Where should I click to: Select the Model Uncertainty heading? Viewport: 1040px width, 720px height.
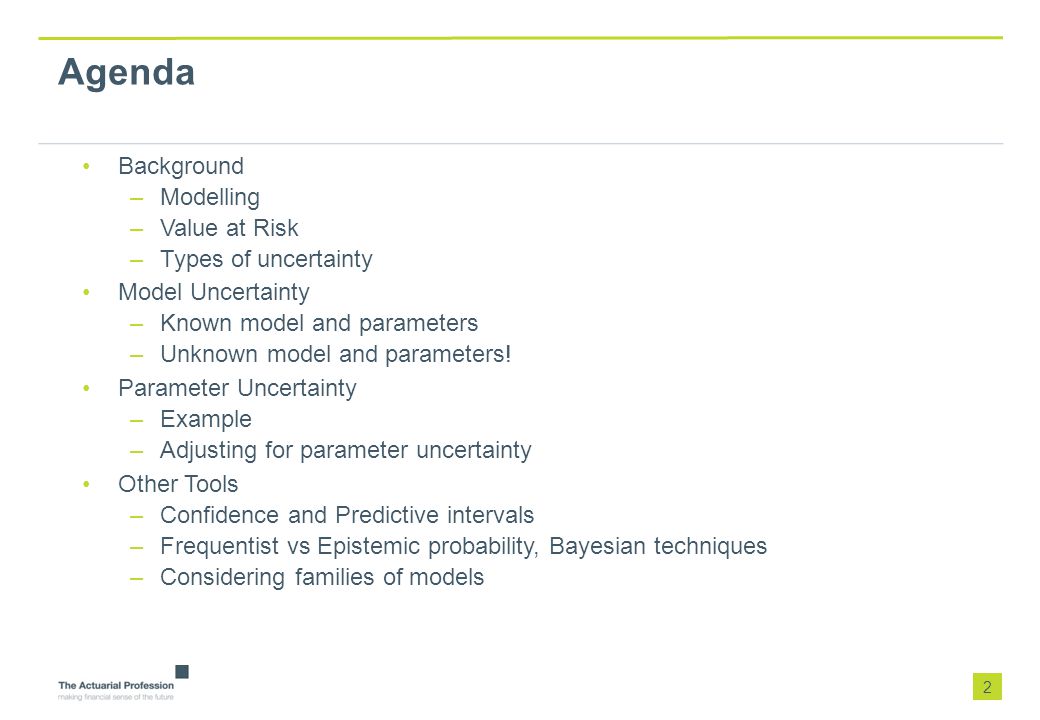214,292
